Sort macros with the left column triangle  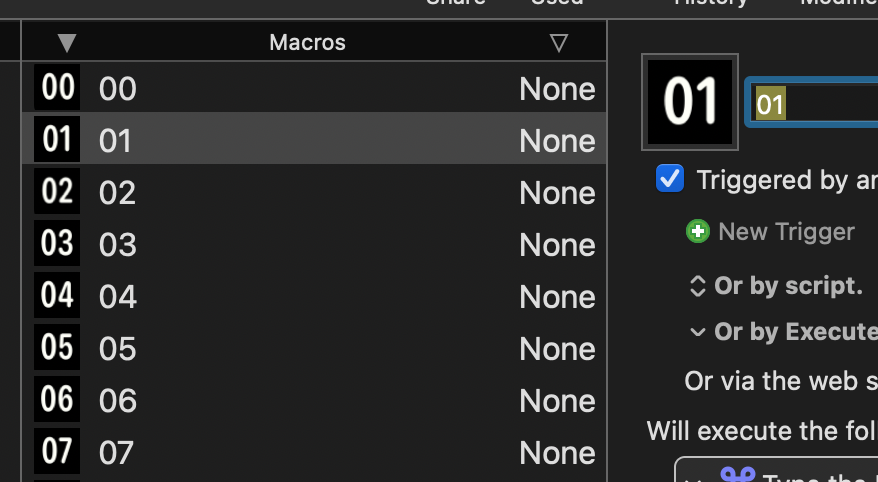(67, 43)
